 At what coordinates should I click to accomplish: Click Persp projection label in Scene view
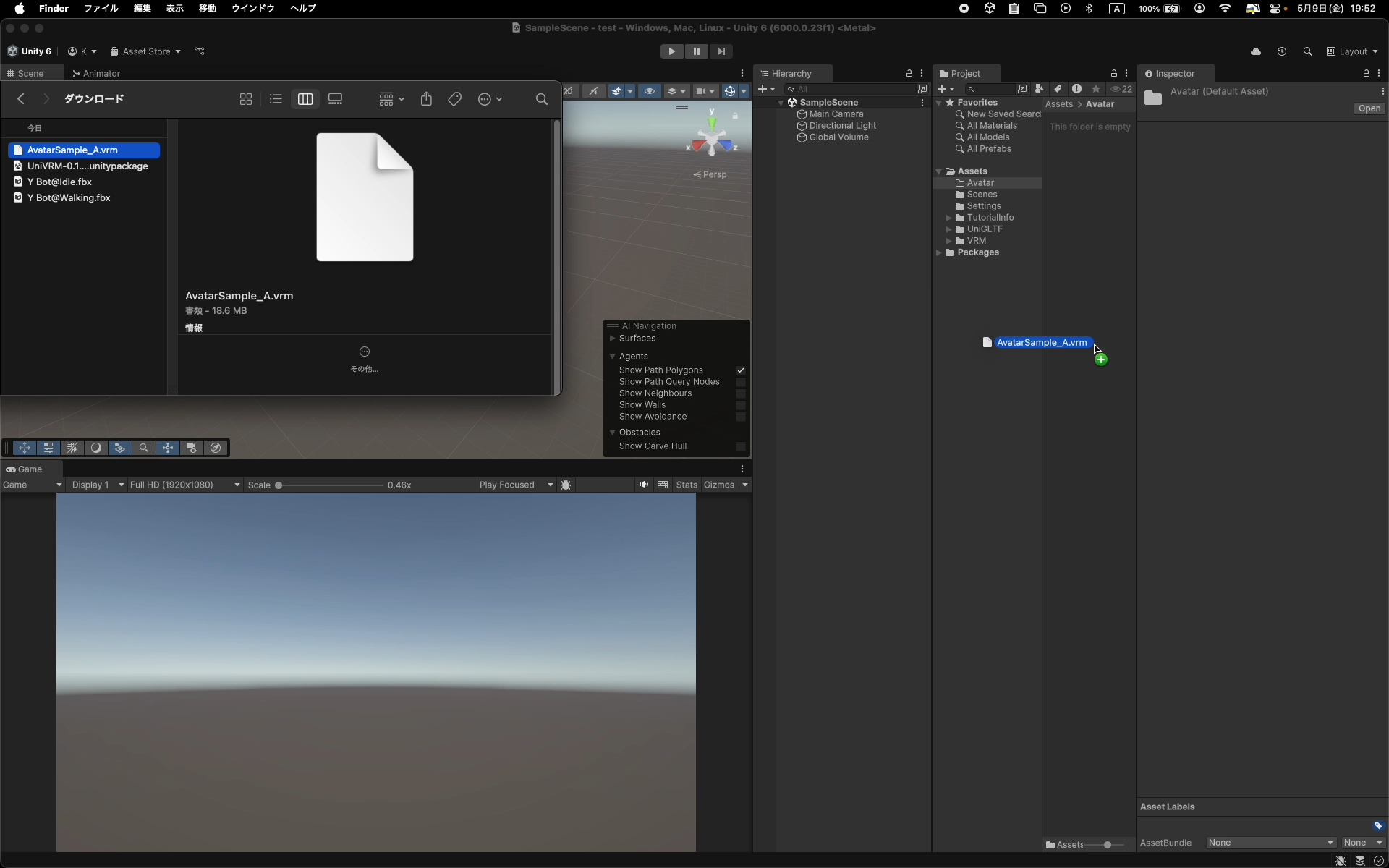[710, 174]
